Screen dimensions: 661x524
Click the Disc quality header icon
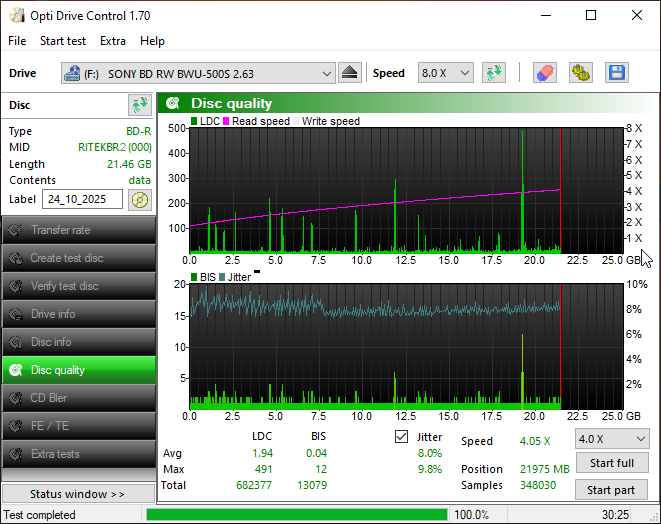point(173,103)
